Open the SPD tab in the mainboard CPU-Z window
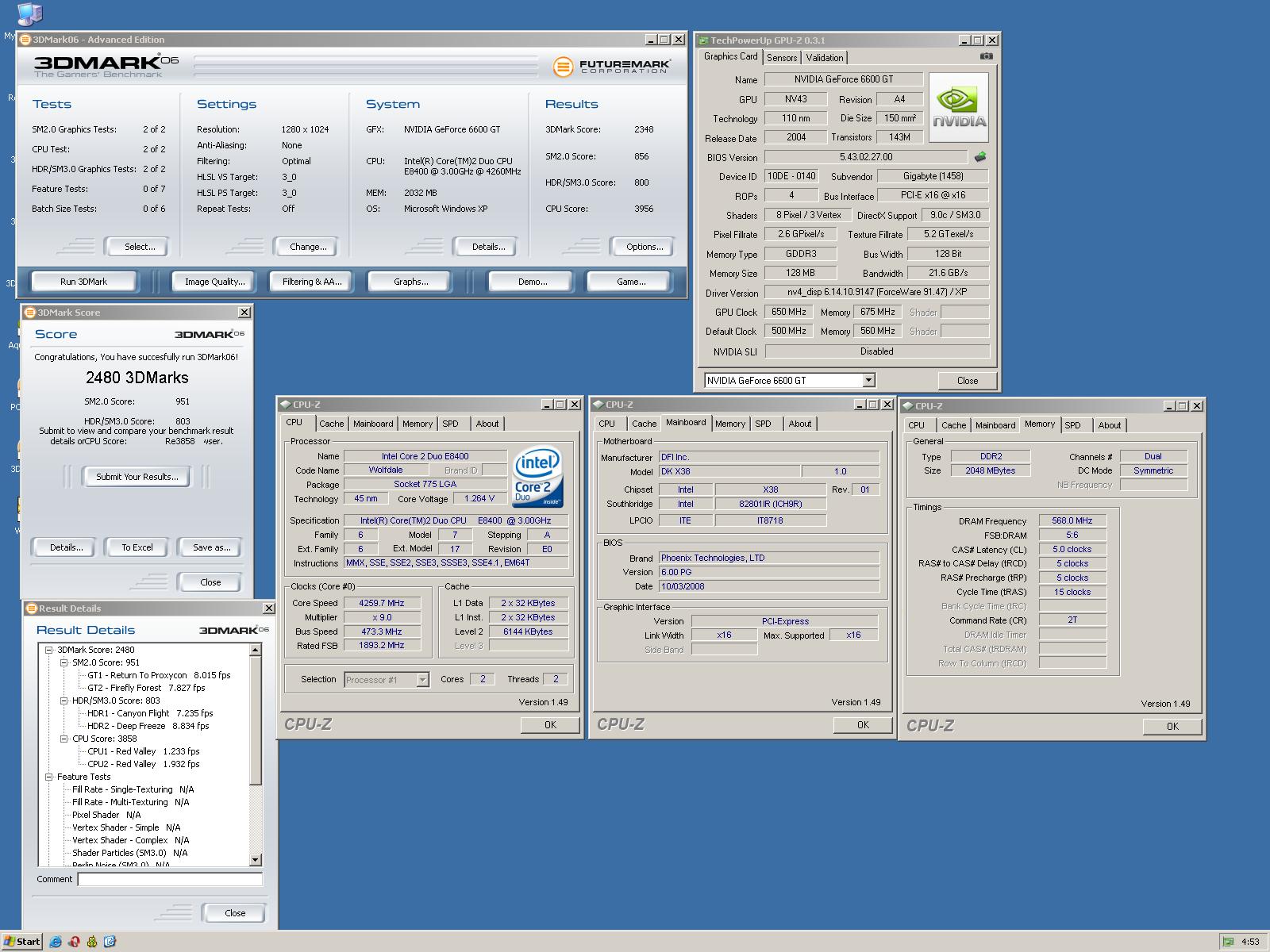The height and width of the screenshot is (952, 1270). click(763, 424)
